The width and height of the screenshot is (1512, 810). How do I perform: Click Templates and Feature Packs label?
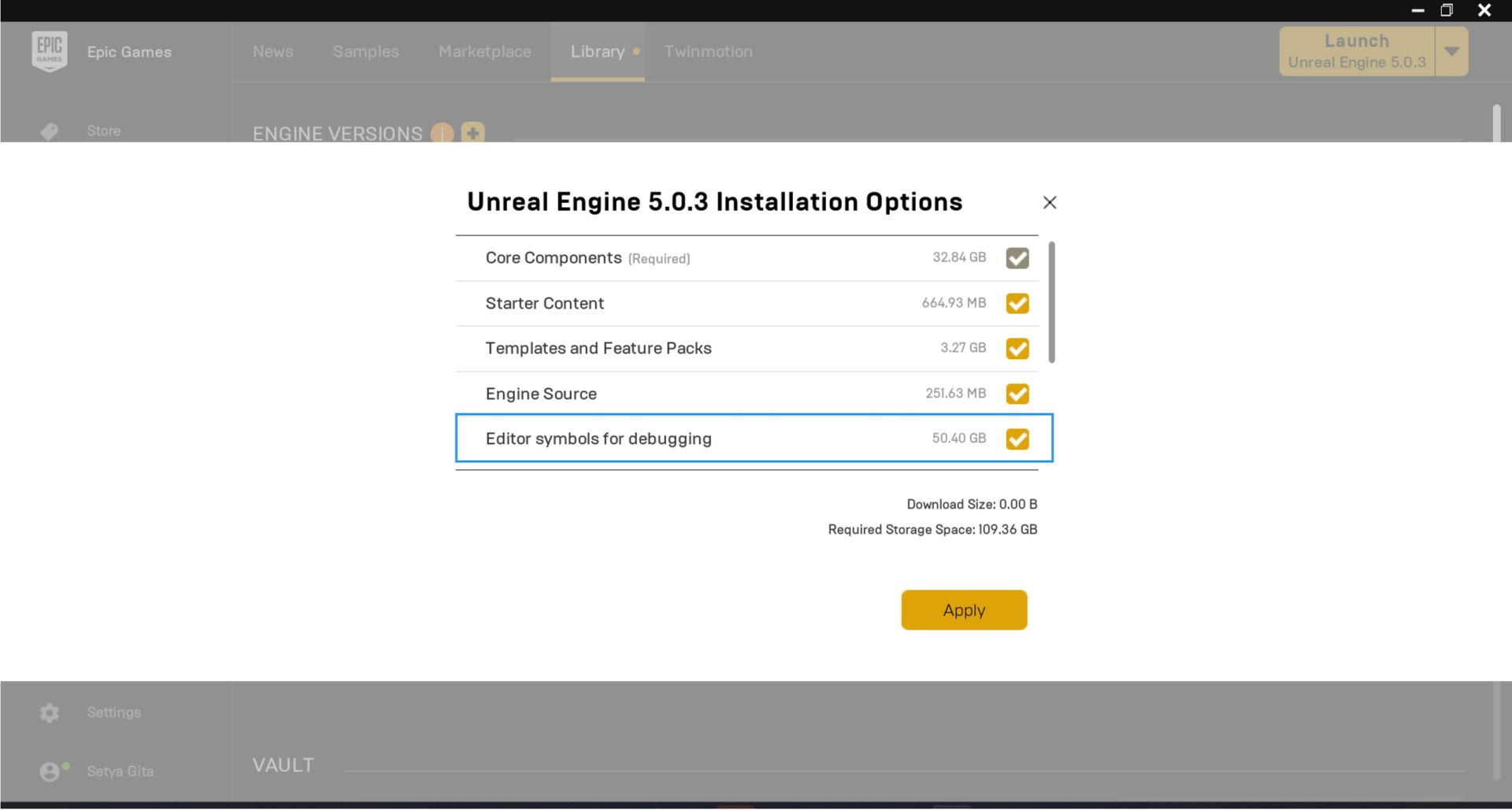tap(598, 348)
